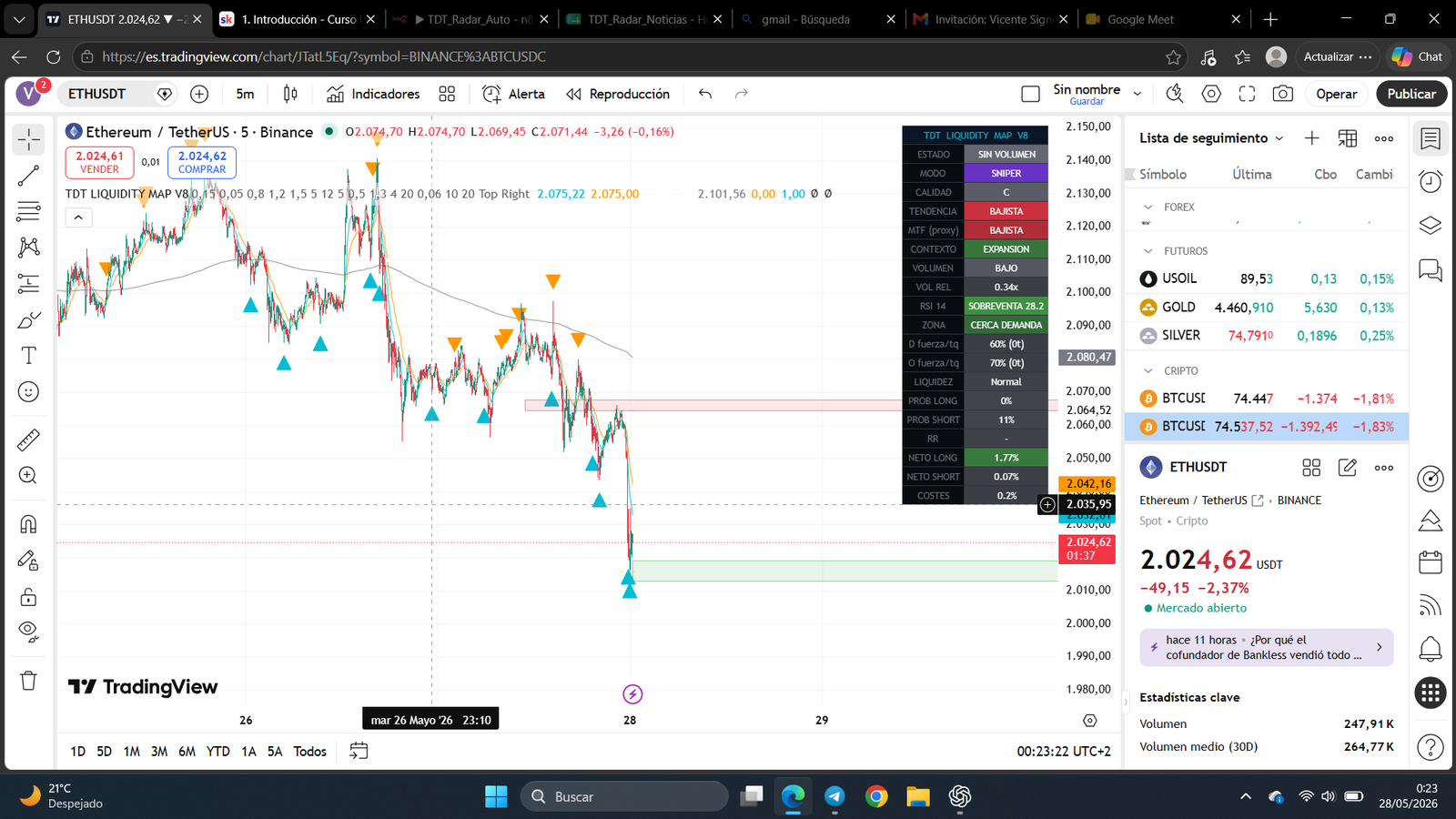
Task: Open the candlestick chart type menu
Action: pos(290,94)
